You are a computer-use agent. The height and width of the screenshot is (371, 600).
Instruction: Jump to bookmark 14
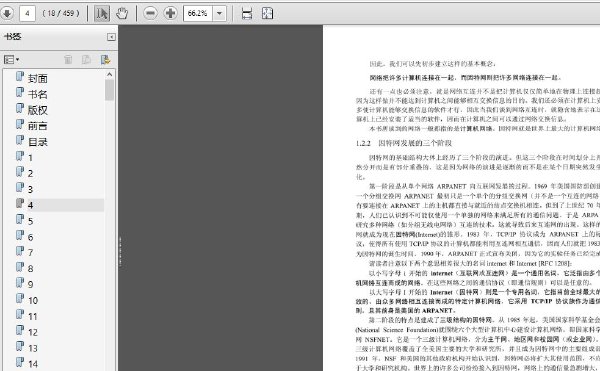pyautogui.click(x=33, y=364)
